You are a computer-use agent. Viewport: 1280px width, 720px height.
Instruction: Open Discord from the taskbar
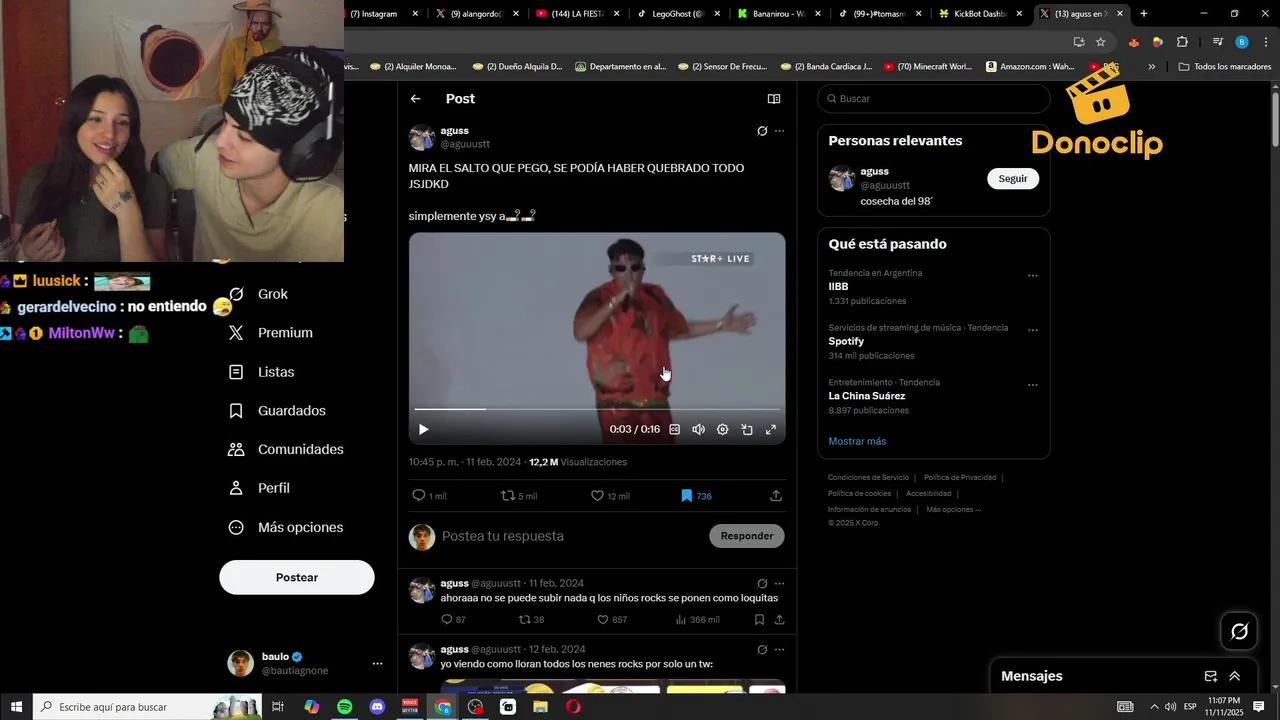click(x=377, y=707)
